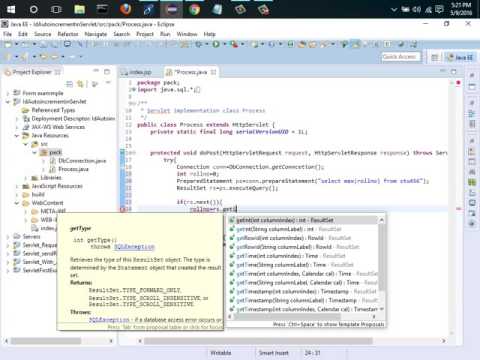
Task: Collapse the WebContent folder
Action: [17, 203]
